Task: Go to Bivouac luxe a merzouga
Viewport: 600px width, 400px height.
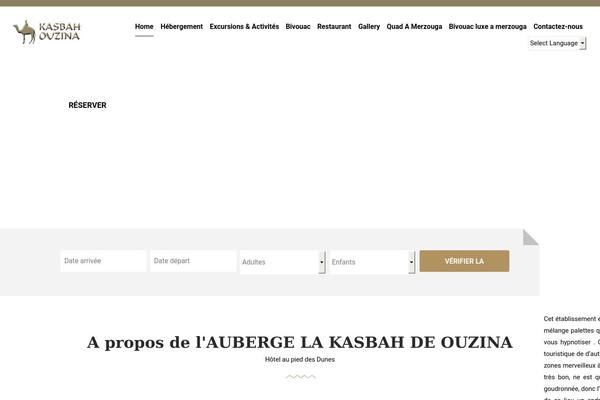Action: click(488, 26)
